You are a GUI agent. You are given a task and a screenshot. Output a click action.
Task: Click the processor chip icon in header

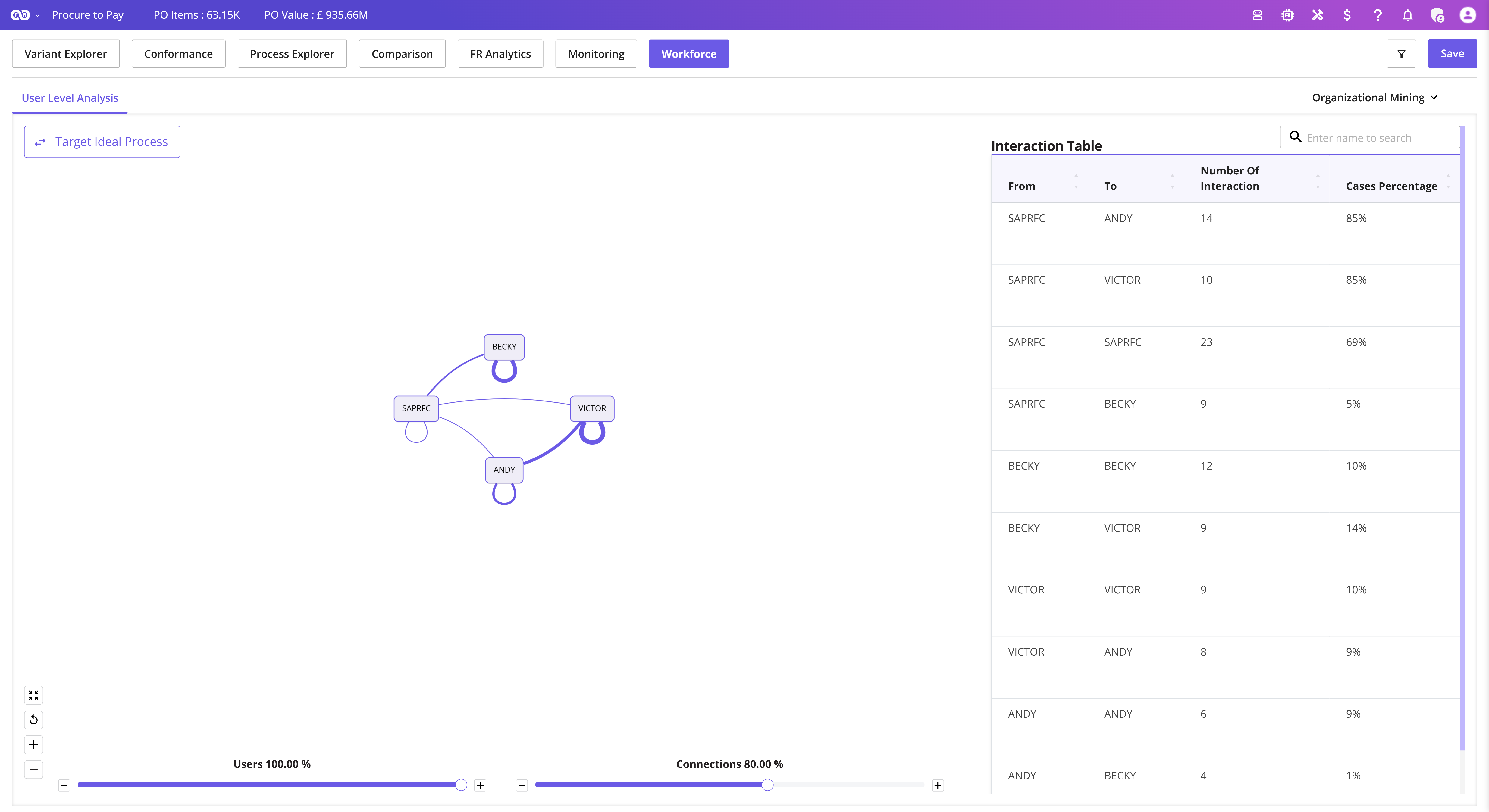pos(1287,15)
